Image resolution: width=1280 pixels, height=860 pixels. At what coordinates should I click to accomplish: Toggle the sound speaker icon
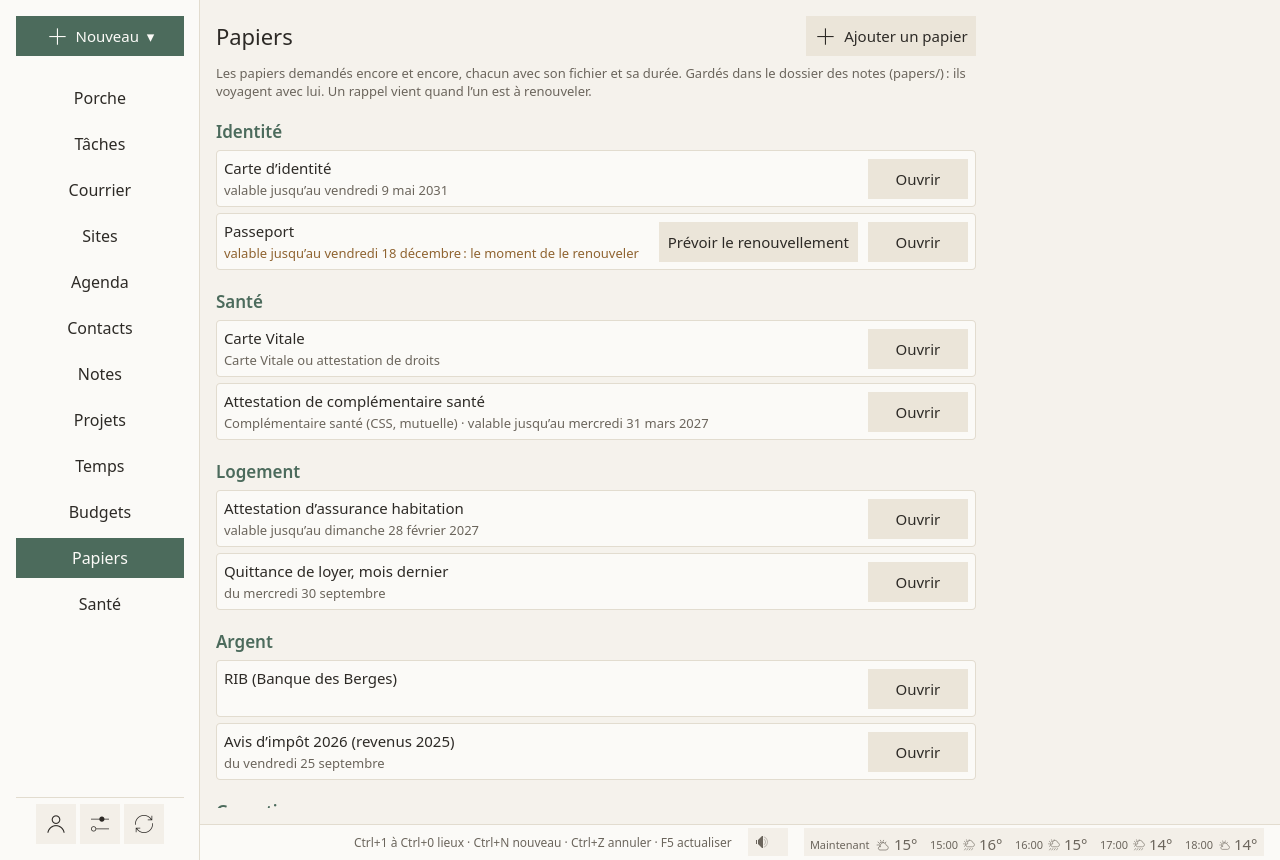[767, 842]
